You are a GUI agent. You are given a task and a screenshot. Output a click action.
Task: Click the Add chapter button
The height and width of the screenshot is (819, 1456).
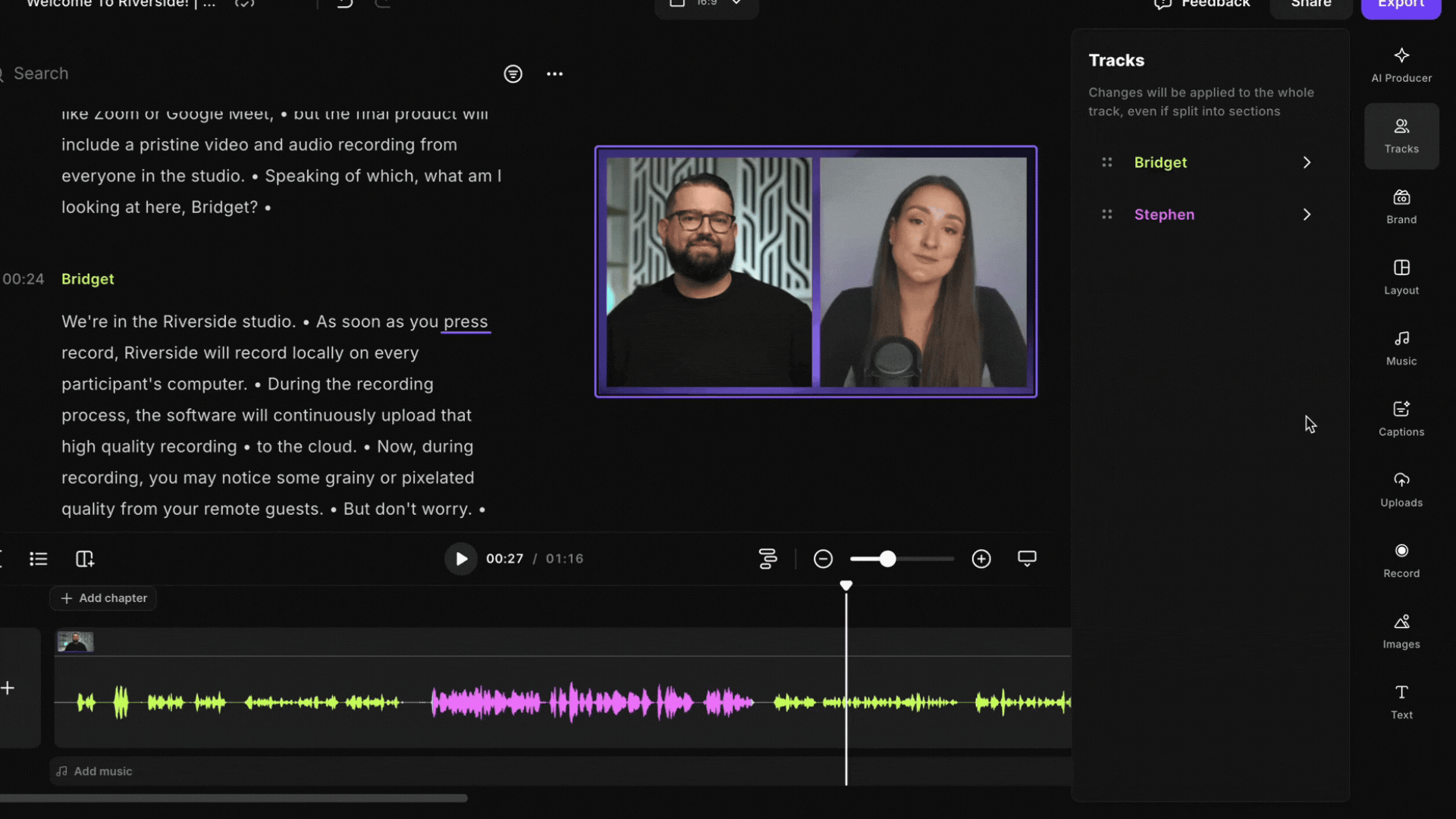(103, 598)
